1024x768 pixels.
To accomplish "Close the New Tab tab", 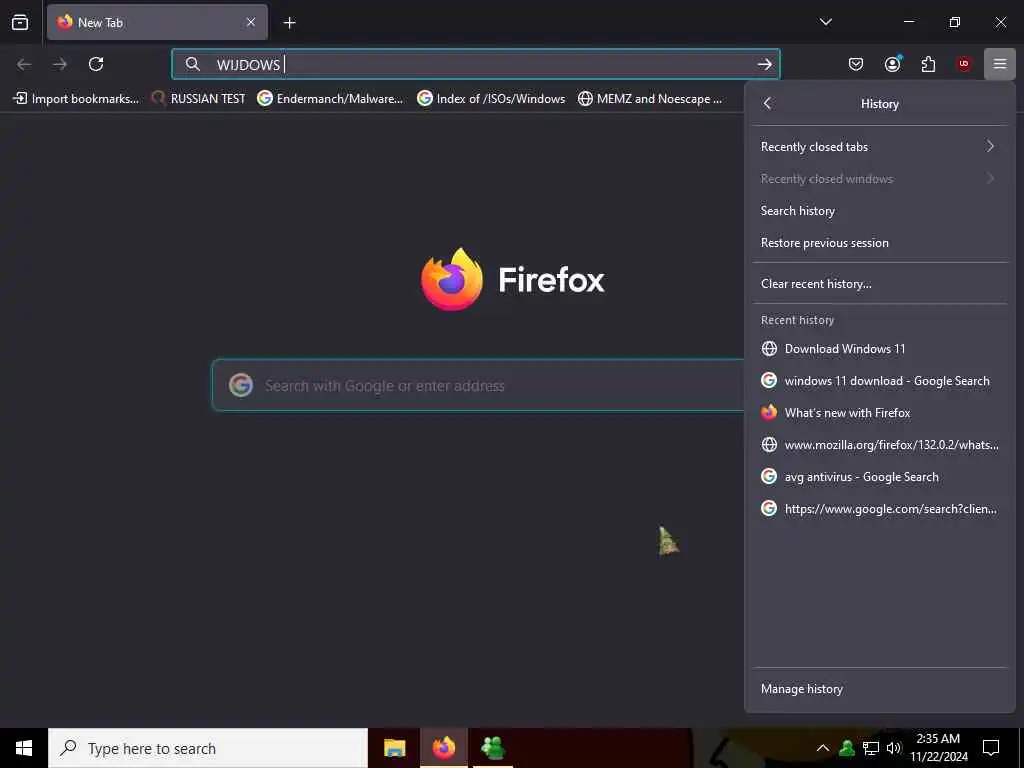I will pyautogui.click(x=251, y=22).
